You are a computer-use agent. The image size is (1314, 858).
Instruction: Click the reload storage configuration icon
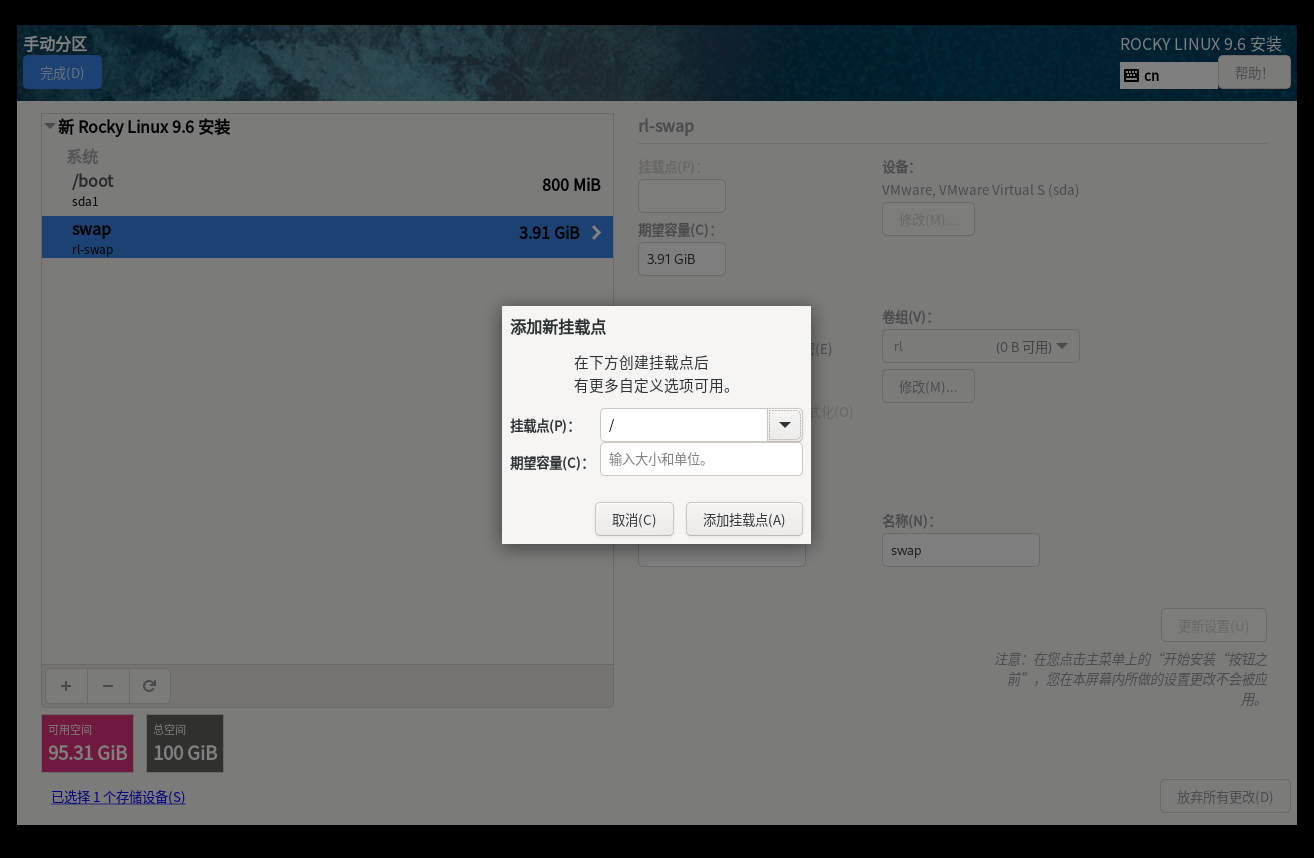(150, 686)
